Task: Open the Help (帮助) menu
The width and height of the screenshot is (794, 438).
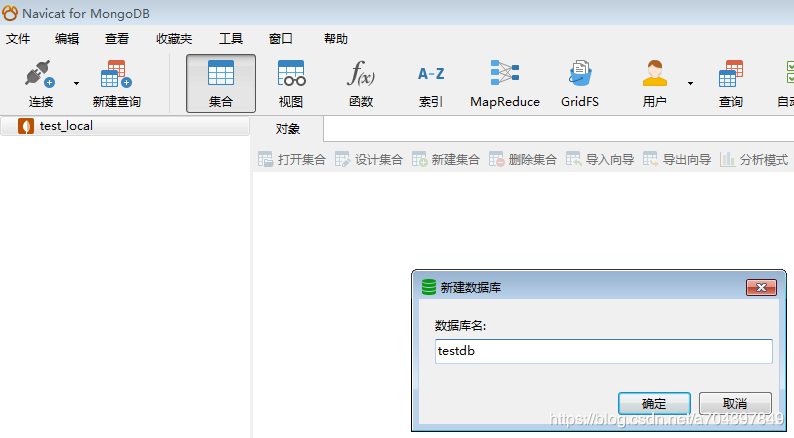Action: pyautogui.click(x=336, y=39)
